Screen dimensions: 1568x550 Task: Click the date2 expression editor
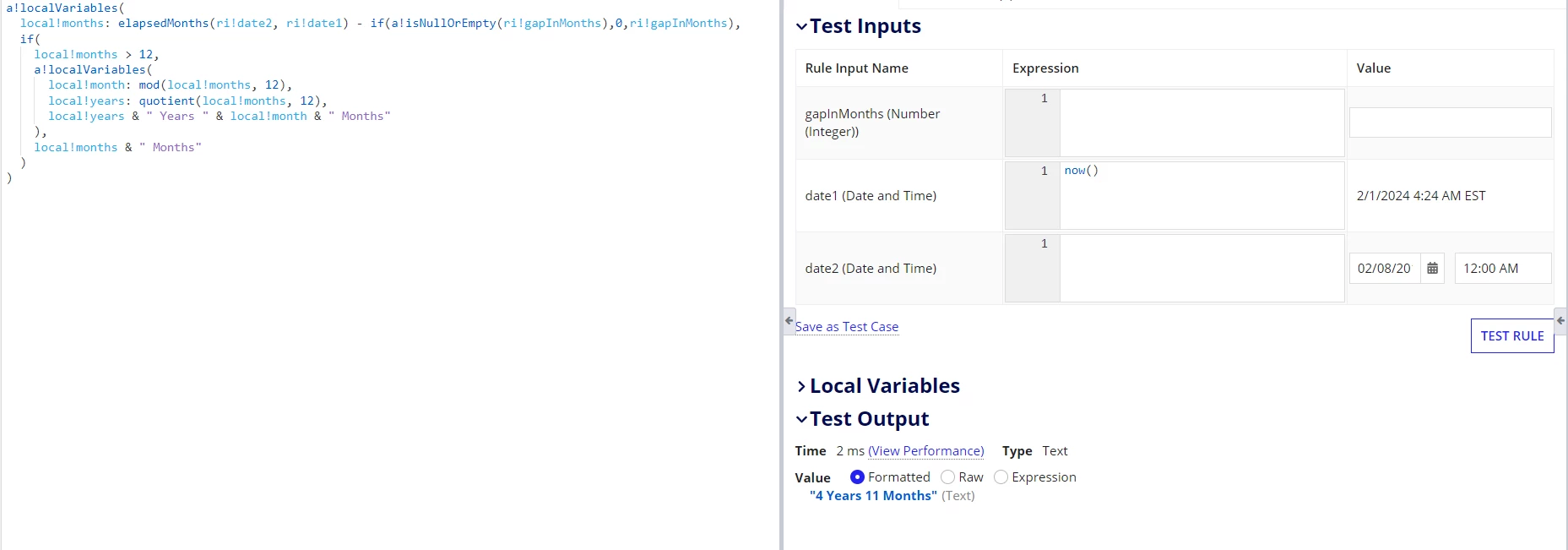point(1175,268)
